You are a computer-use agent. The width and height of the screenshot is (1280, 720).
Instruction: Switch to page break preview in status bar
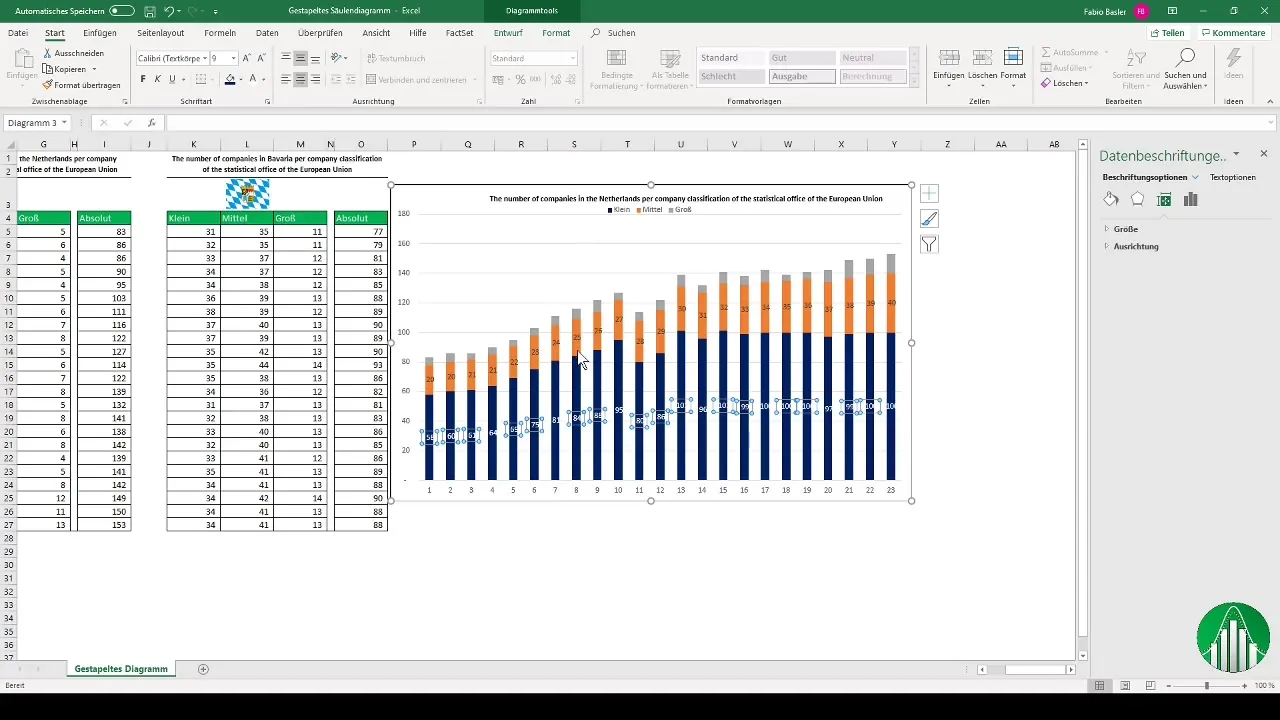1149,686
